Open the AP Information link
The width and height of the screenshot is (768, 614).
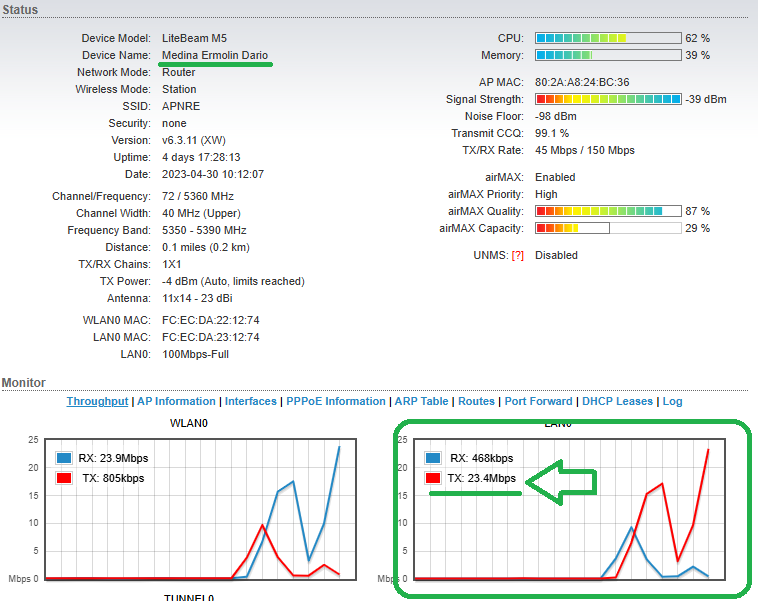click(176, 401)
